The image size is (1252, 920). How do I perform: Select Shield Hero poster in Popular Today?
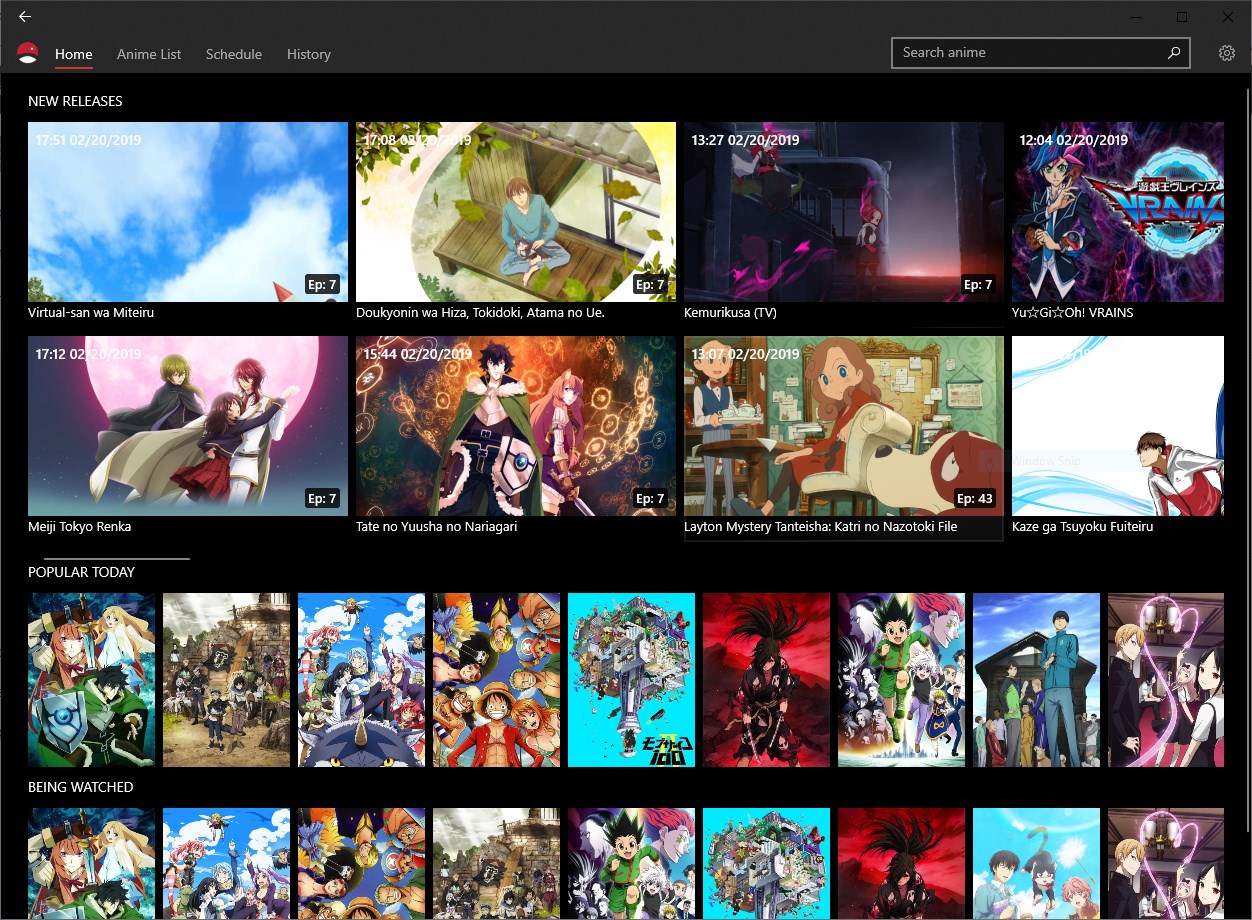[91, 680]
